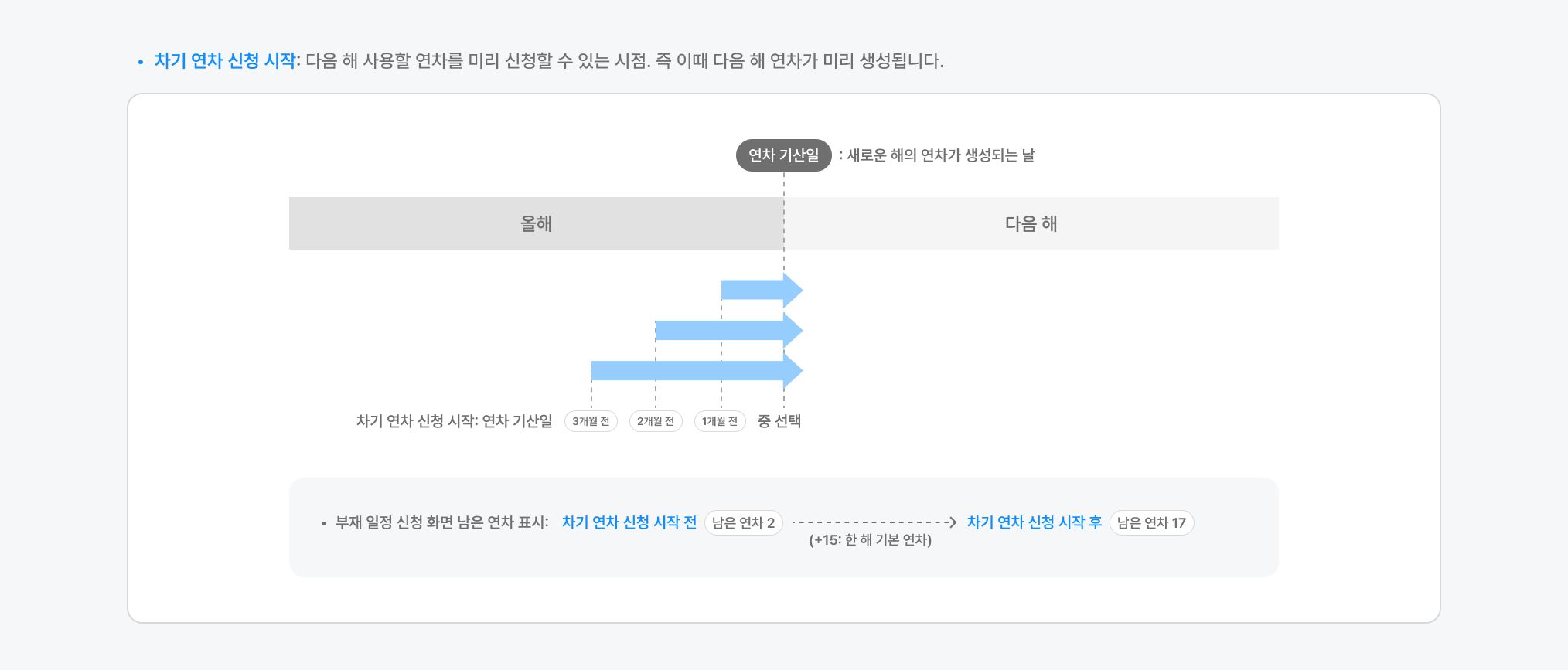Click the 중 선택 text
Screen dimensions: 1568x670
[779, 421]
